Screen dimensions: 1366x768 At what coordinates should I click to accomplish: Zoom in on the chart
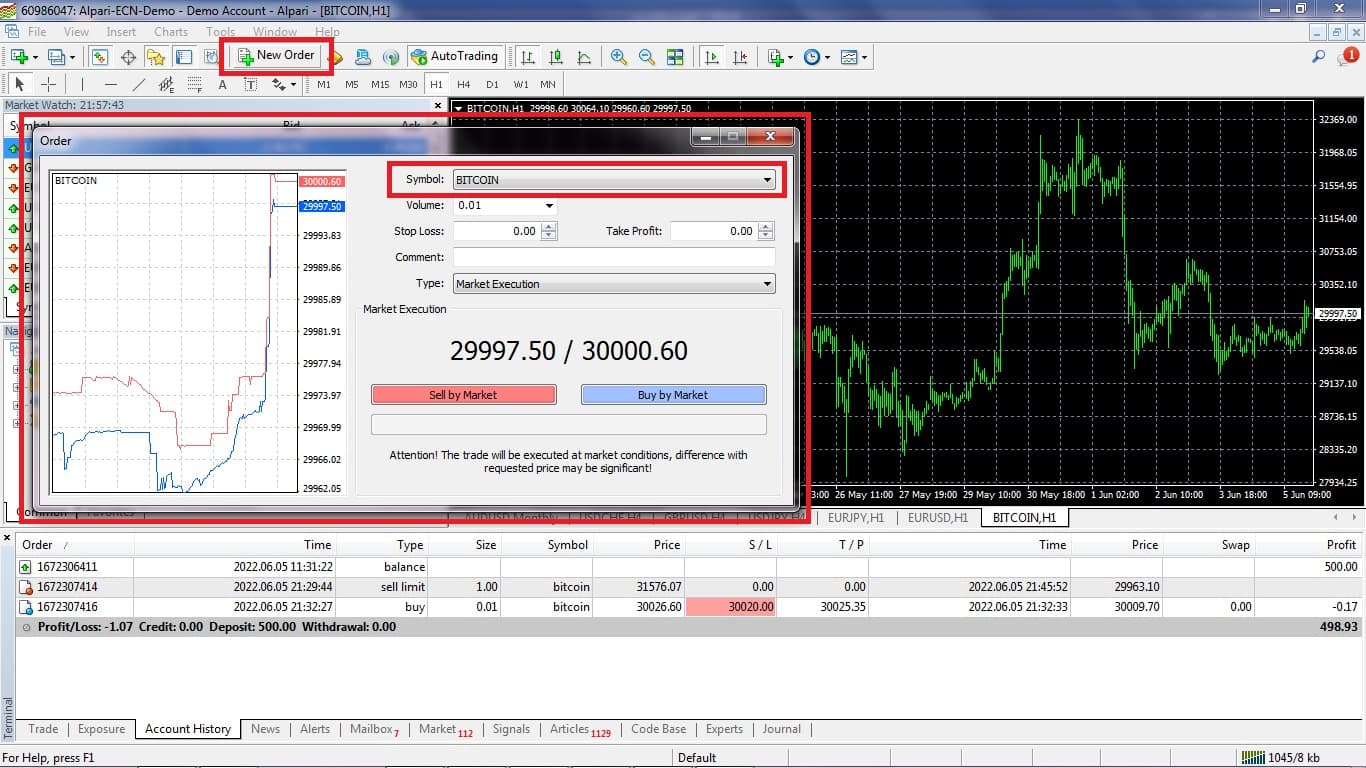[619, 57]
